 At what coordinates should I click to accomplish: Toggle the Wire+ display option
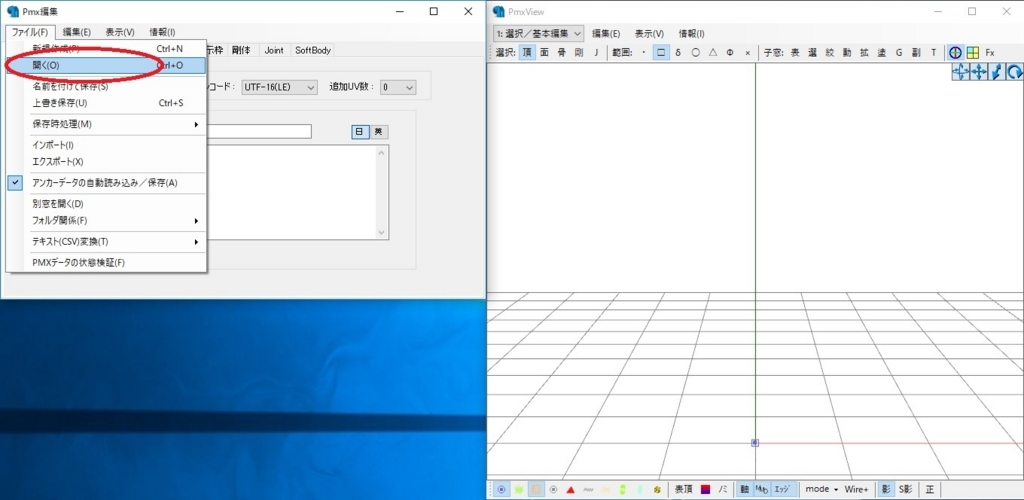(856, 489)
